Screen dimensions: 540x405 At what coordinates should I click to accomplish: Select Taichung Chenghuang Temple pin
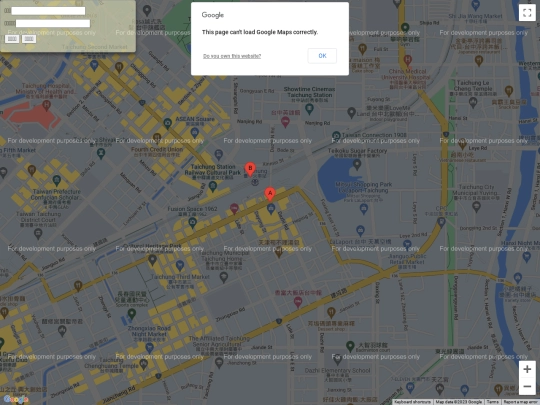pyautogui.click(x=143, y=364)
